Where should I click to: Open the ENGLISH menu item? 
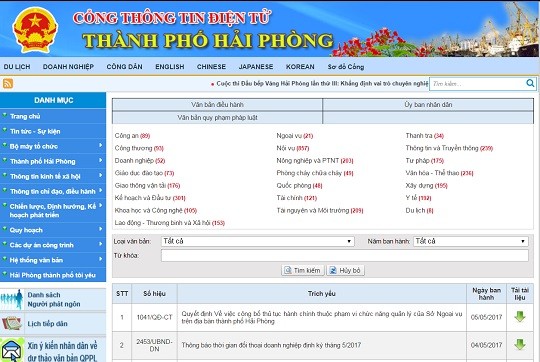[x=169, y=67]
